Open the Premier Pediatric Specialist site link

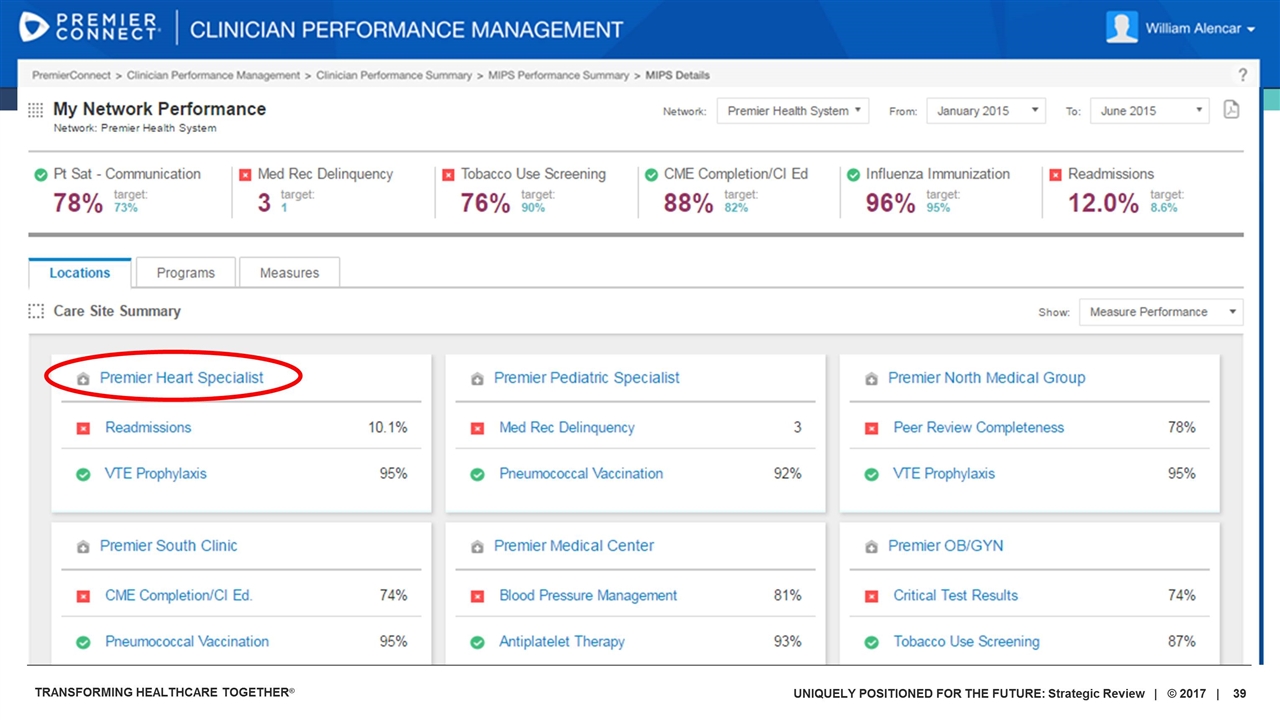point(587,378)
